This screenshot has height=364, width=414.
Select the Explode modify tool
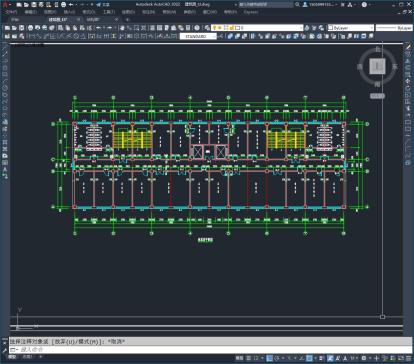408,162
